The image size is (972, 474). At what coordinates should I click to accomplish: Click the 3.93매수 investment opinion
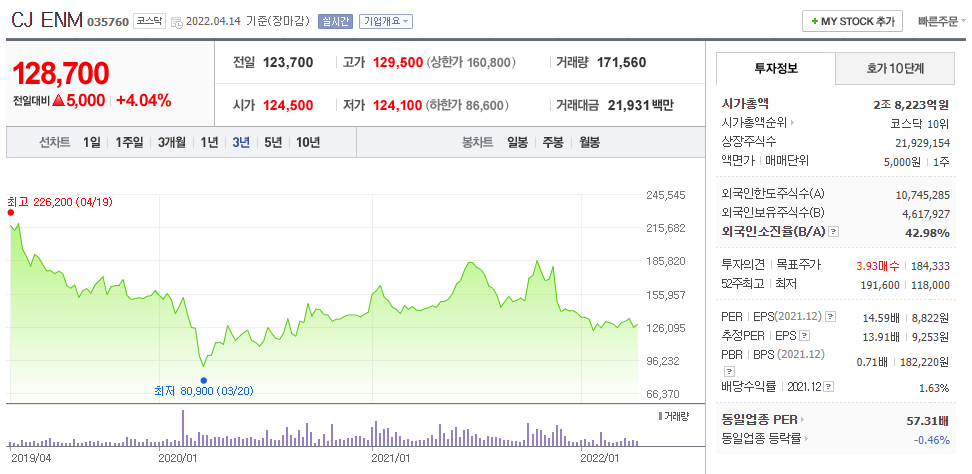point(877,266)
